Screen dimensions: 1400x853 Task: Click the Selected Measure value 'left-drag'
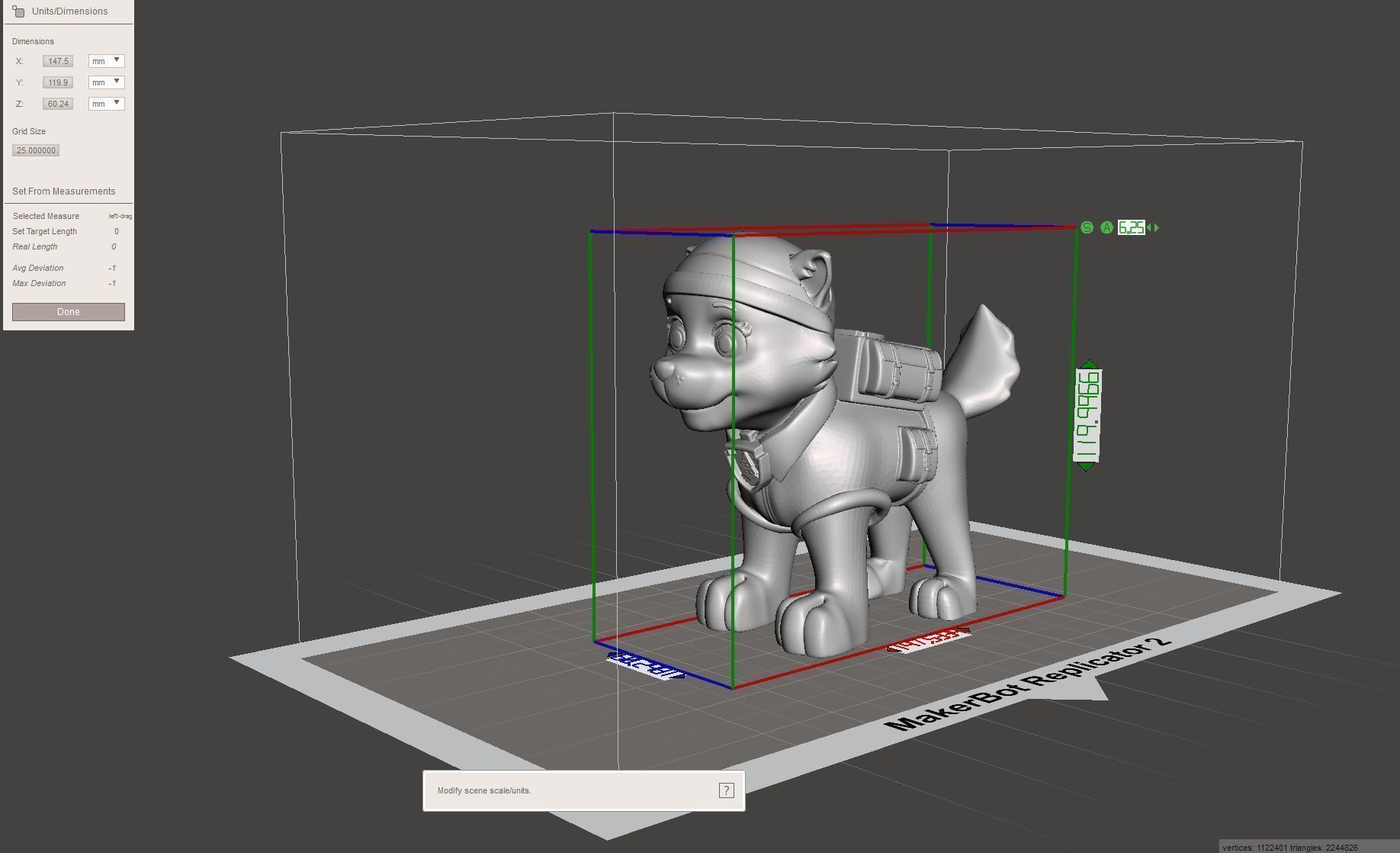tap(120, 216)
